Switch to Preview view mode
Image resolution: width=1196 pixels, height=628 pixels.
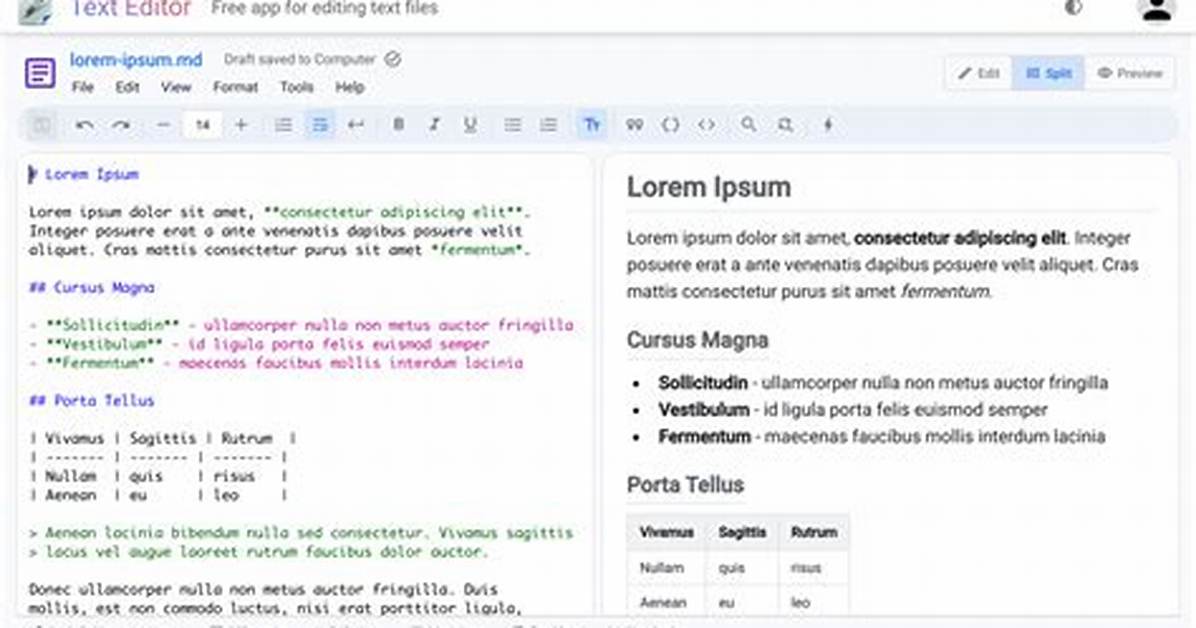[1130, 73]
